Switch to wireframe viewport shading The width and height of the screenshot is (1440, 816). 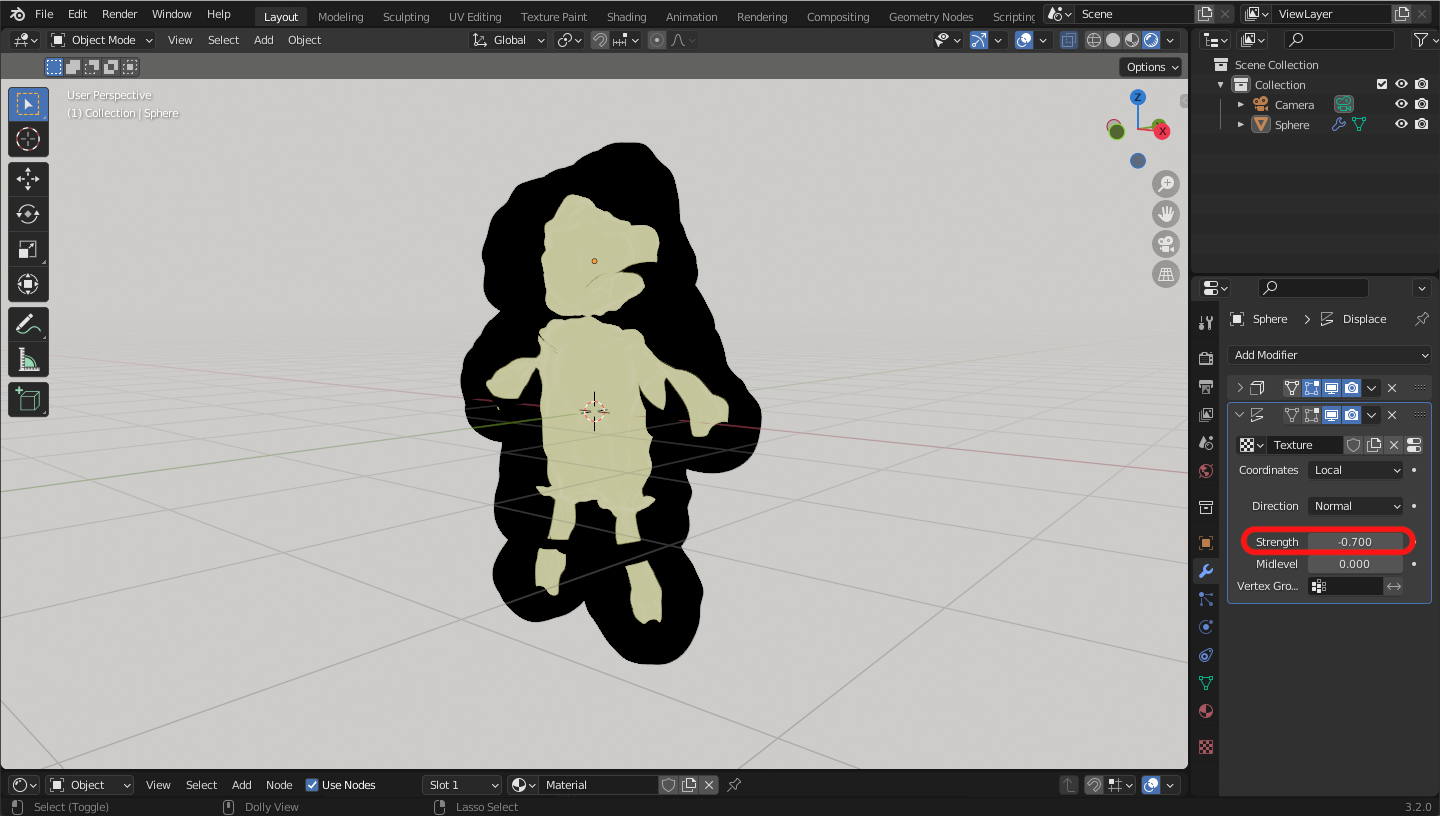coord(1094,40)
